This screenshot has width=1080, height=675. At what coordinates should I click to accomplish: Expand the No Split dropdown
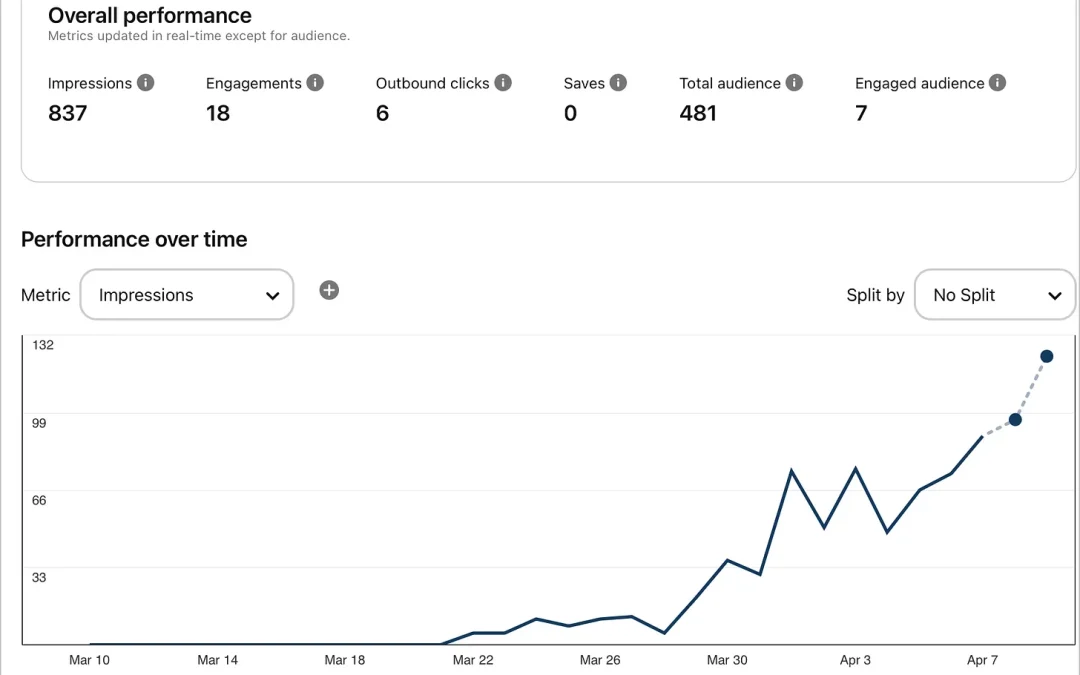[x=994, y=295]
